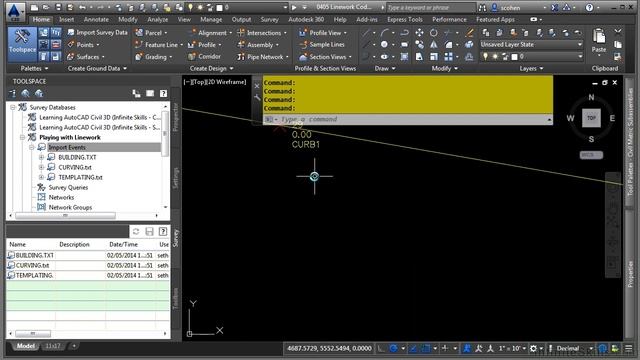Click the search binoculars icon
640x360 pixels.
[x=482, y=7]
